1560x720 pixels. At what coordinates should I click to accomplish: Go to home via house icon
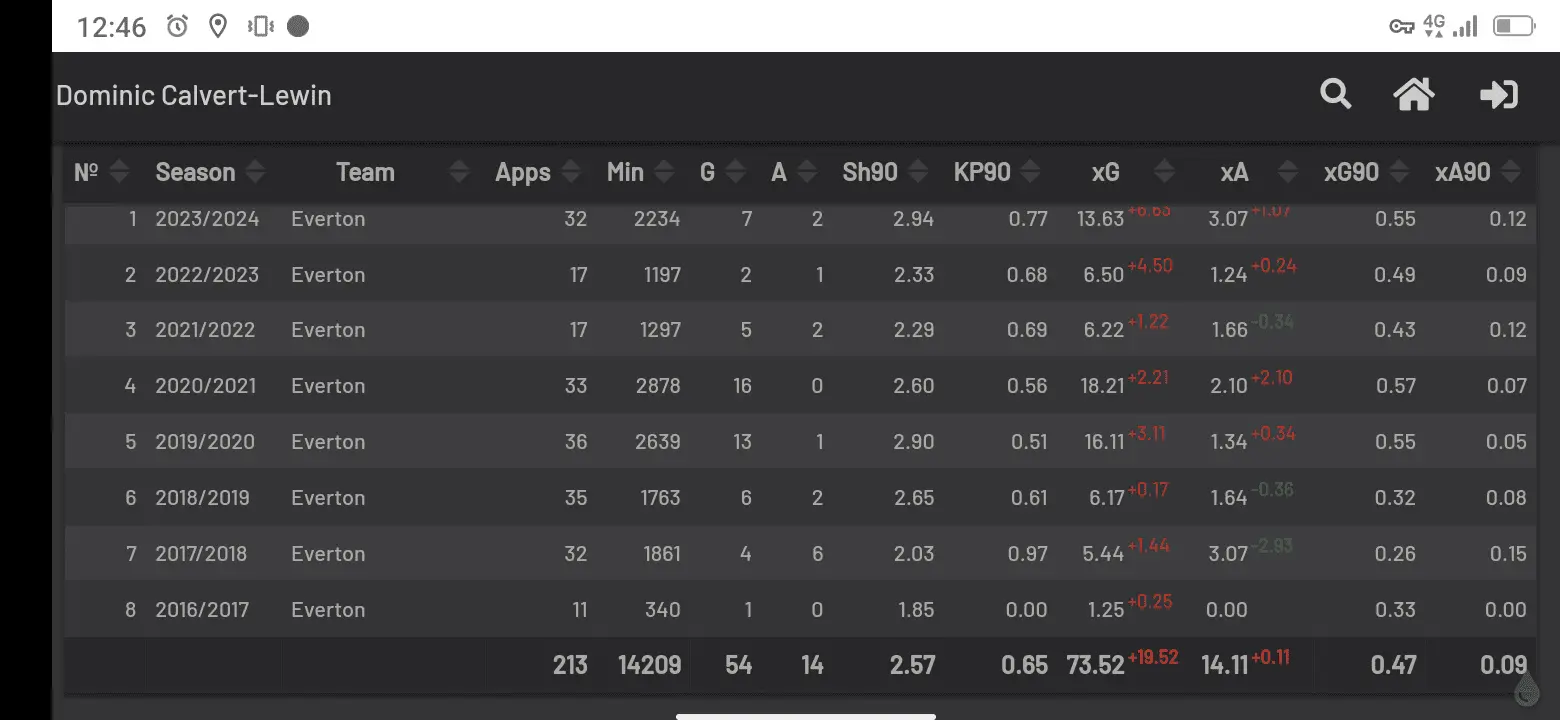pyautogui.click(x=1413, y=95)
